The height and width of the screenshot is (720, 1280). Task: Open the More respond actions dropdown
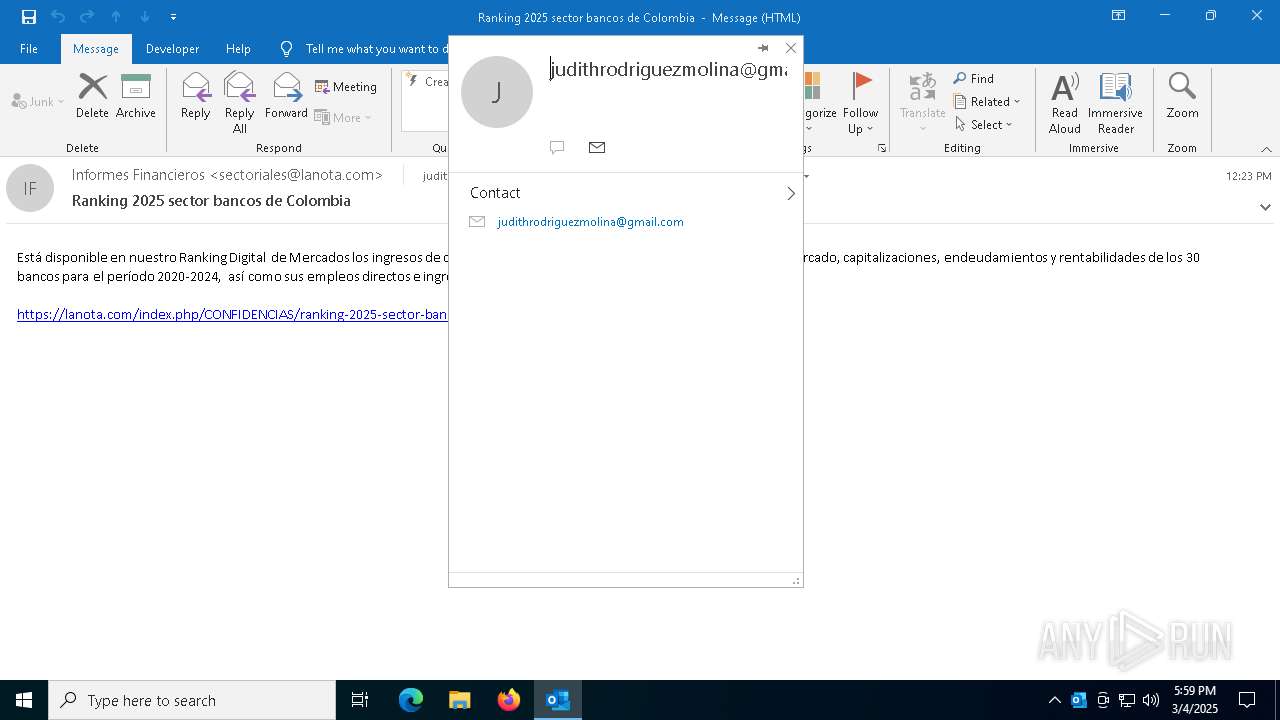coord(343,117)
